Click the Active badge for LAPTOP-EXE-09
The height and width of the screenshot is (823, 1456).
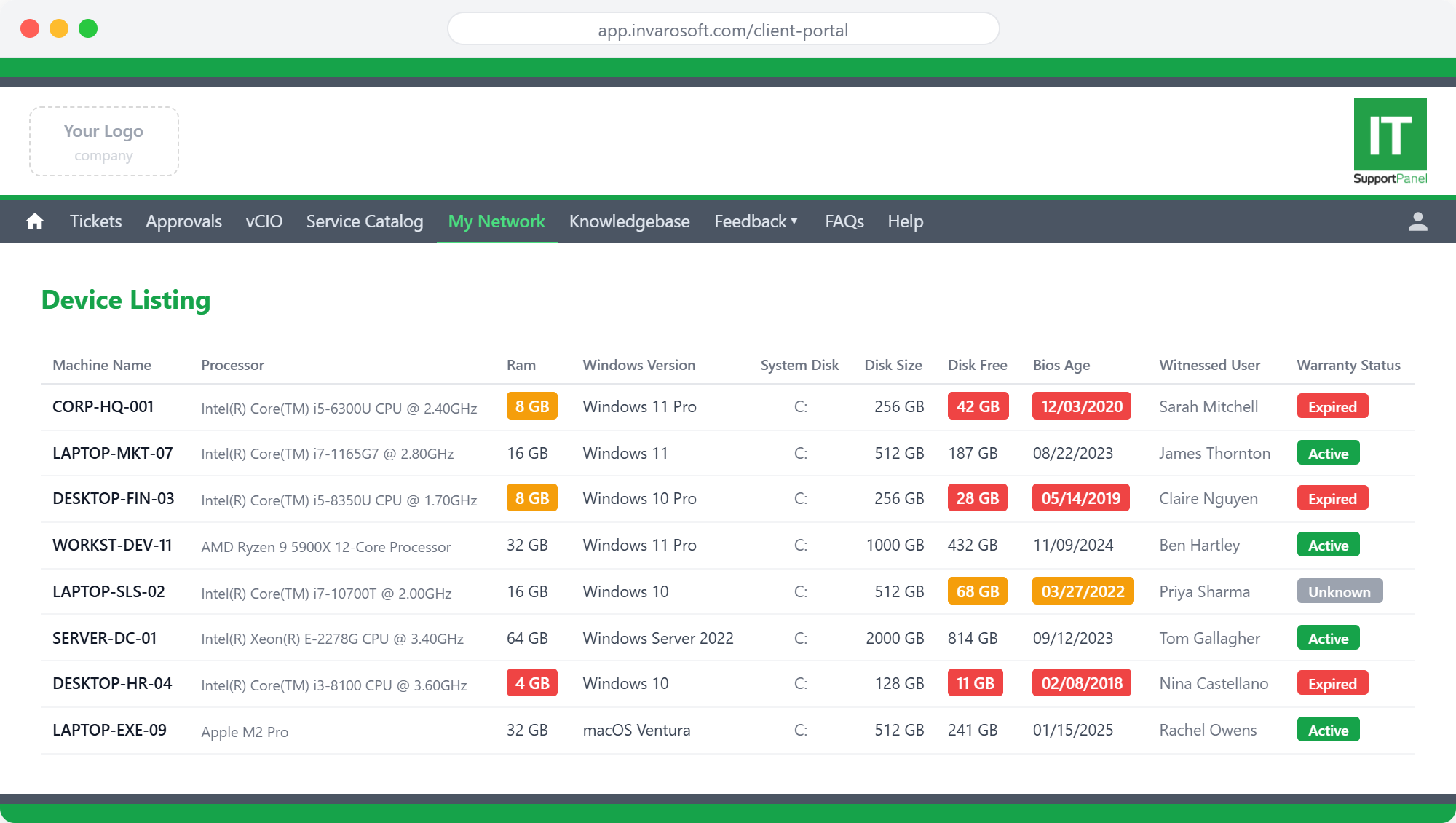(1328, 730)
